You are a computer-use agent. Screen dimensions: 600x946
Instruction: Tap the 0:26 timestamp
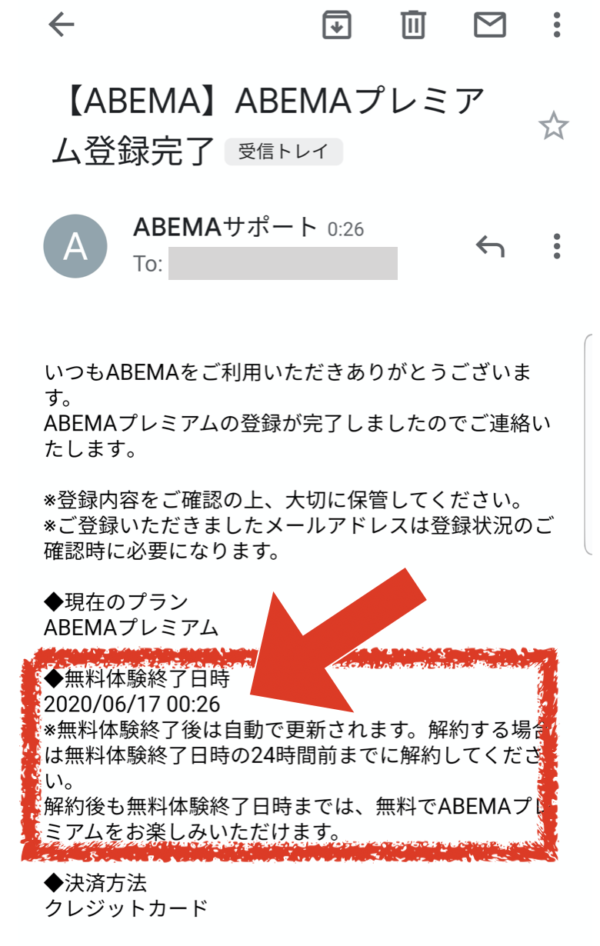coord(346,229)
